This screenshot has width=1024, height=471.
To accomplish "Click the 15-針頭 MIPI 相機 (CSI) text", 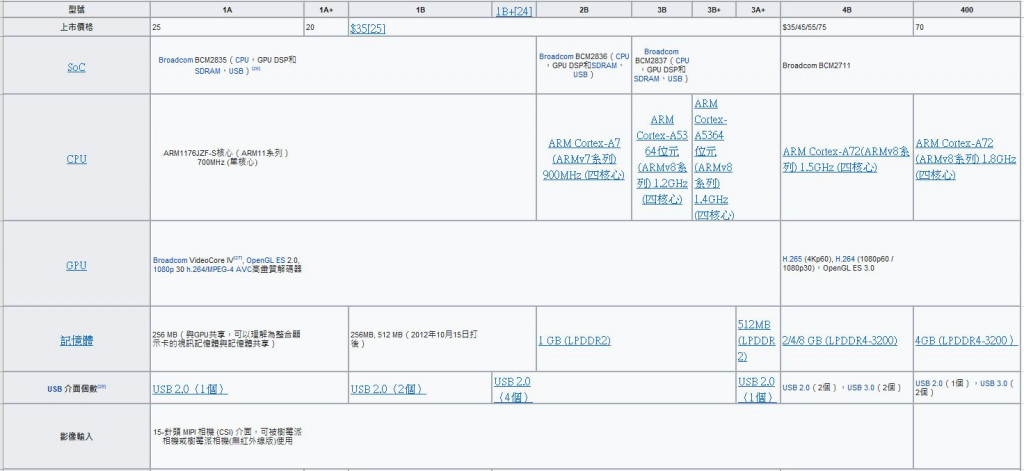I will point(227,436).
